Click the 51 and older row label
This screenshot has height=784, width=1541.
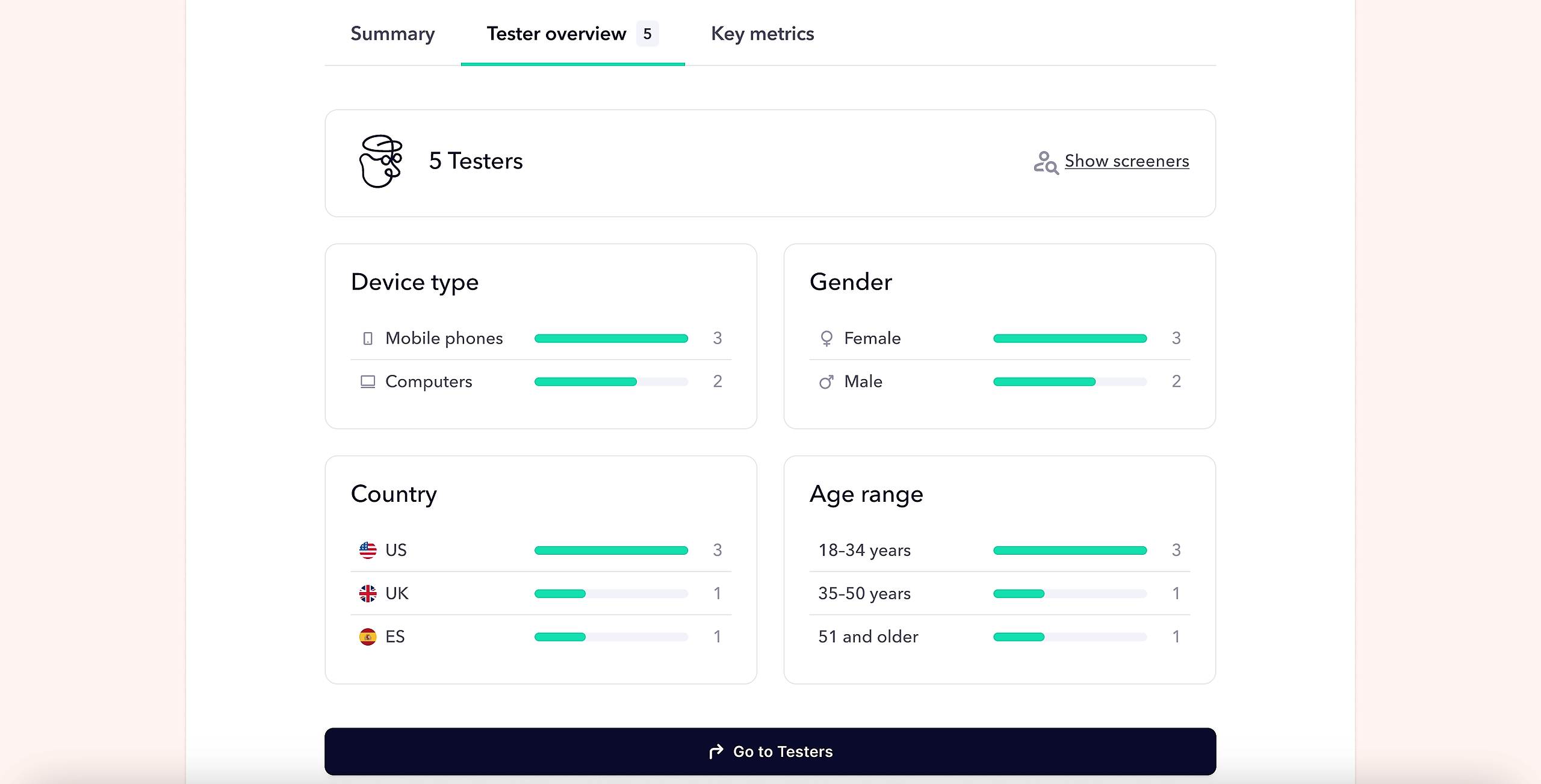(x=868, y=637)
